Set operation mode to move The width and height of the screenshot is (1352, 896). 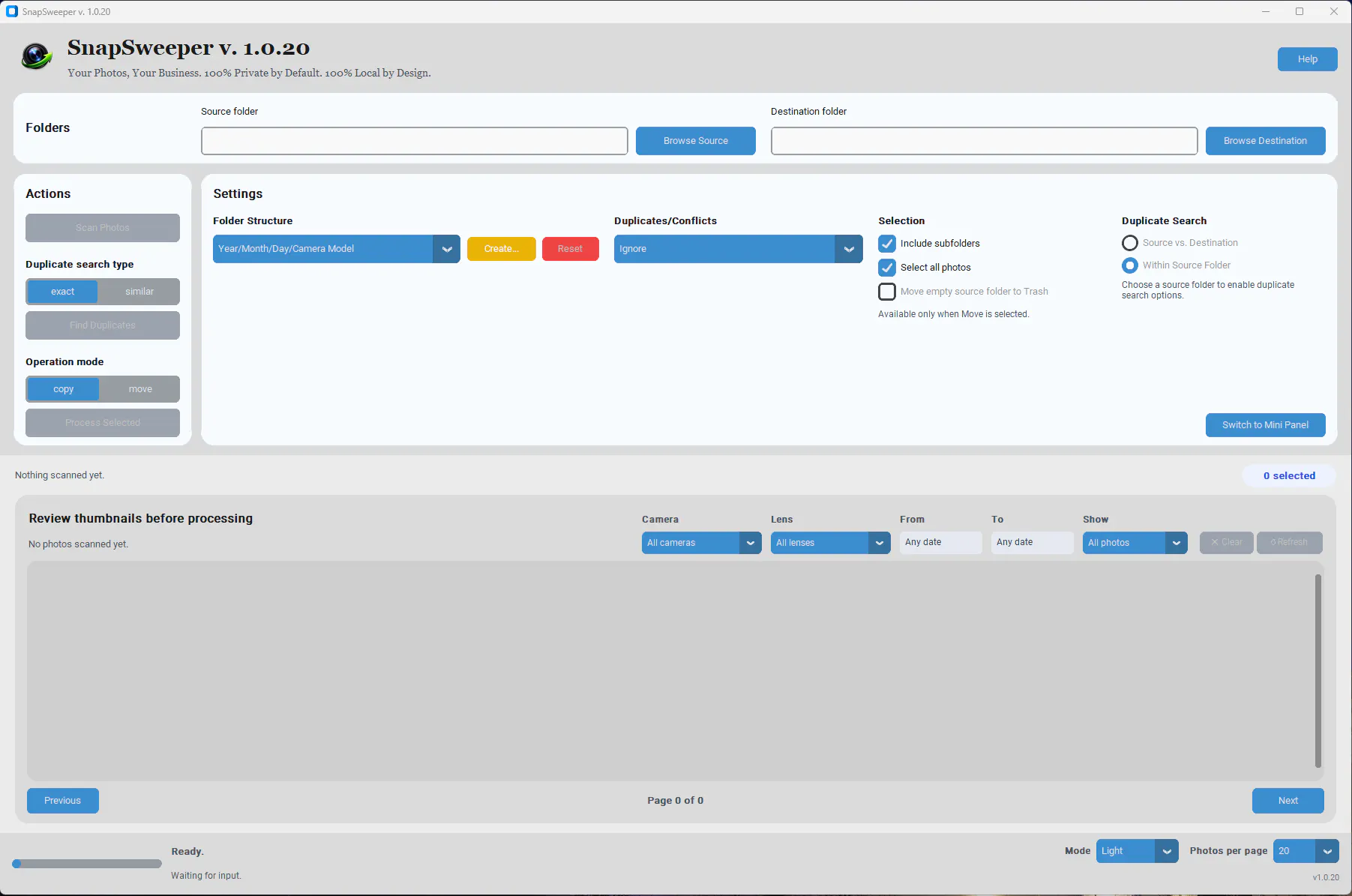click(140, 389)
